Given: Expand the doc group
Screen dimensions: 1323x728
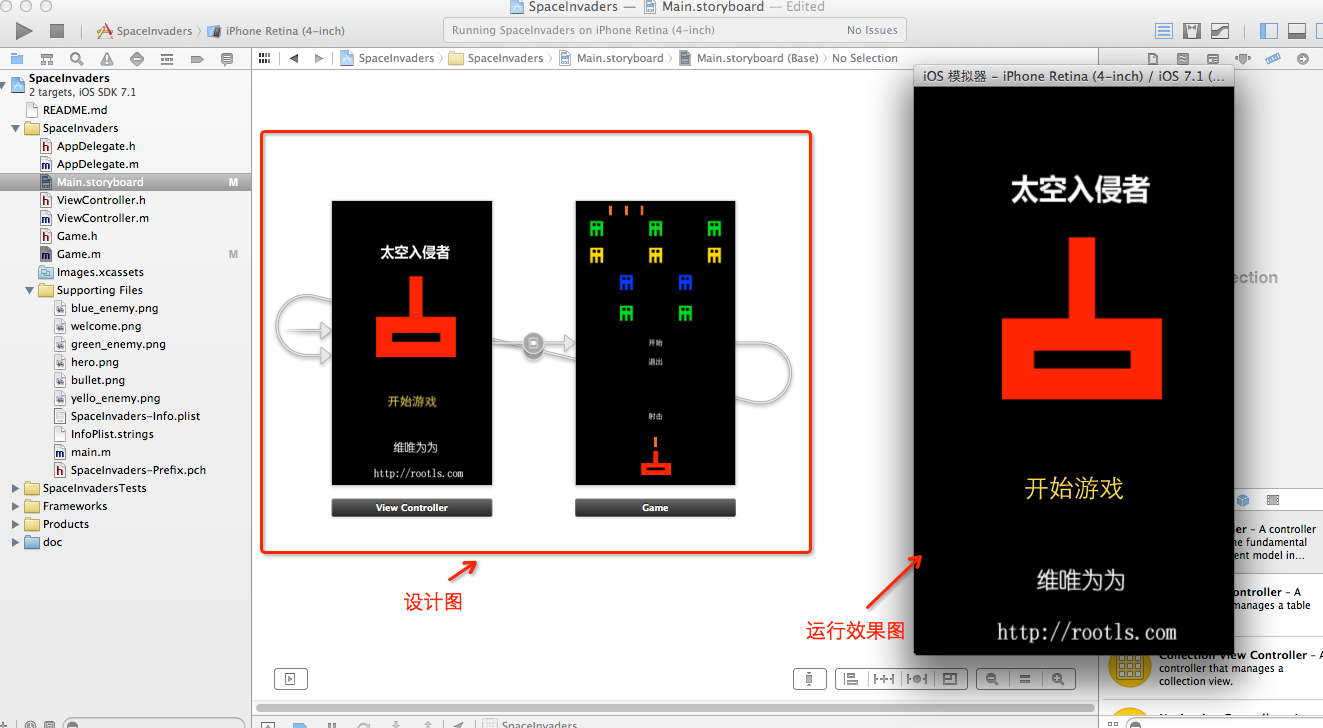Looking at the screenshot, I should click(x=16, y=542).
